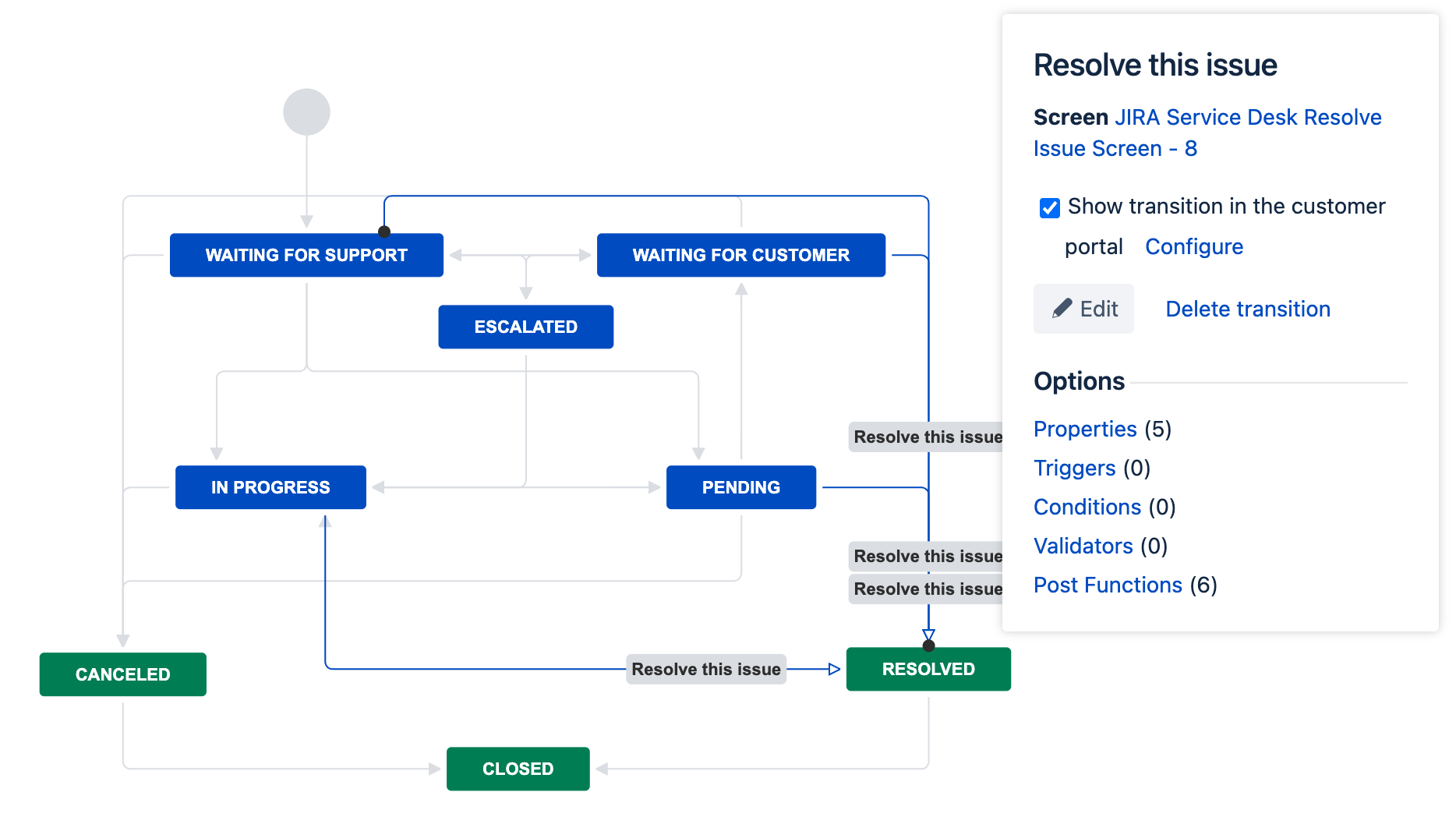
Task: Open Validators (0) in Options
Action: [1083, 546]
